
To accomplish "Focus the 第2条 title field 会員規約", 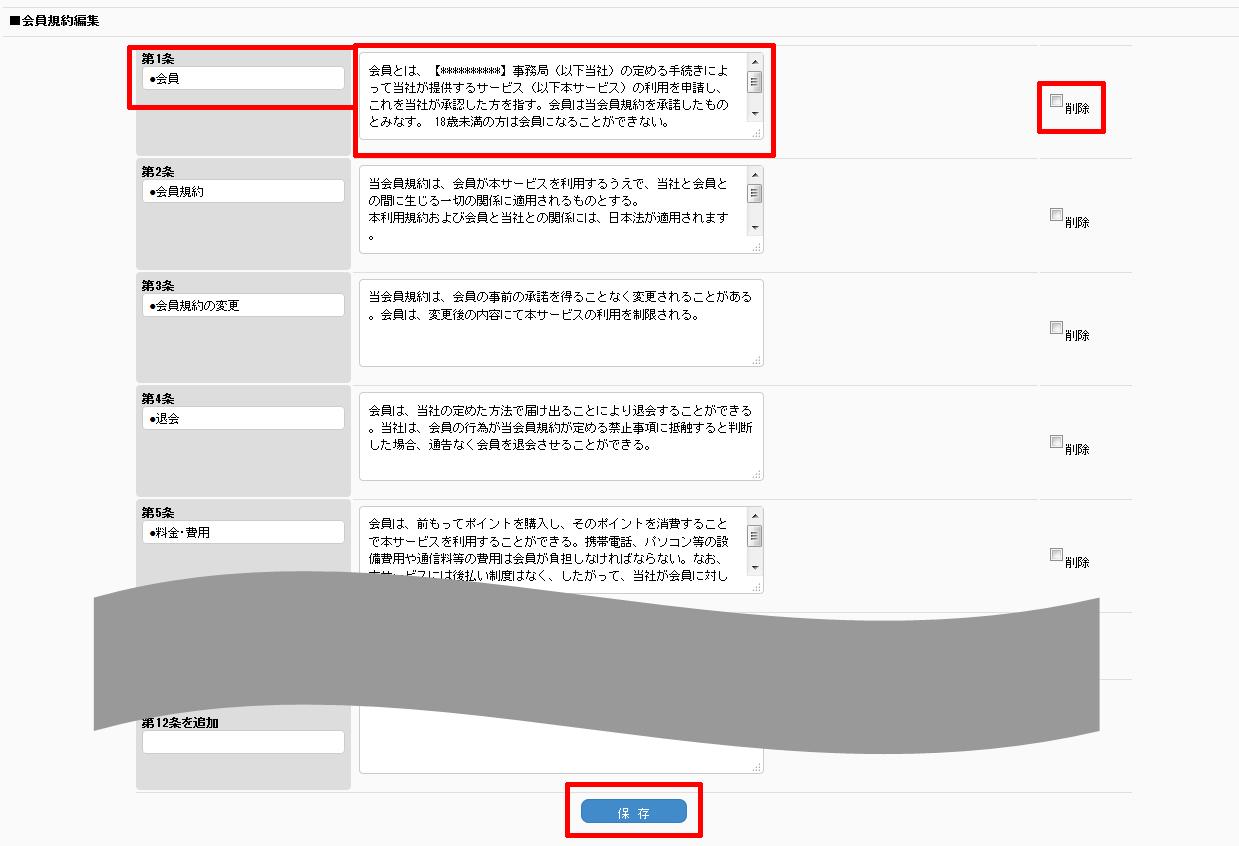I will point(243,191).
